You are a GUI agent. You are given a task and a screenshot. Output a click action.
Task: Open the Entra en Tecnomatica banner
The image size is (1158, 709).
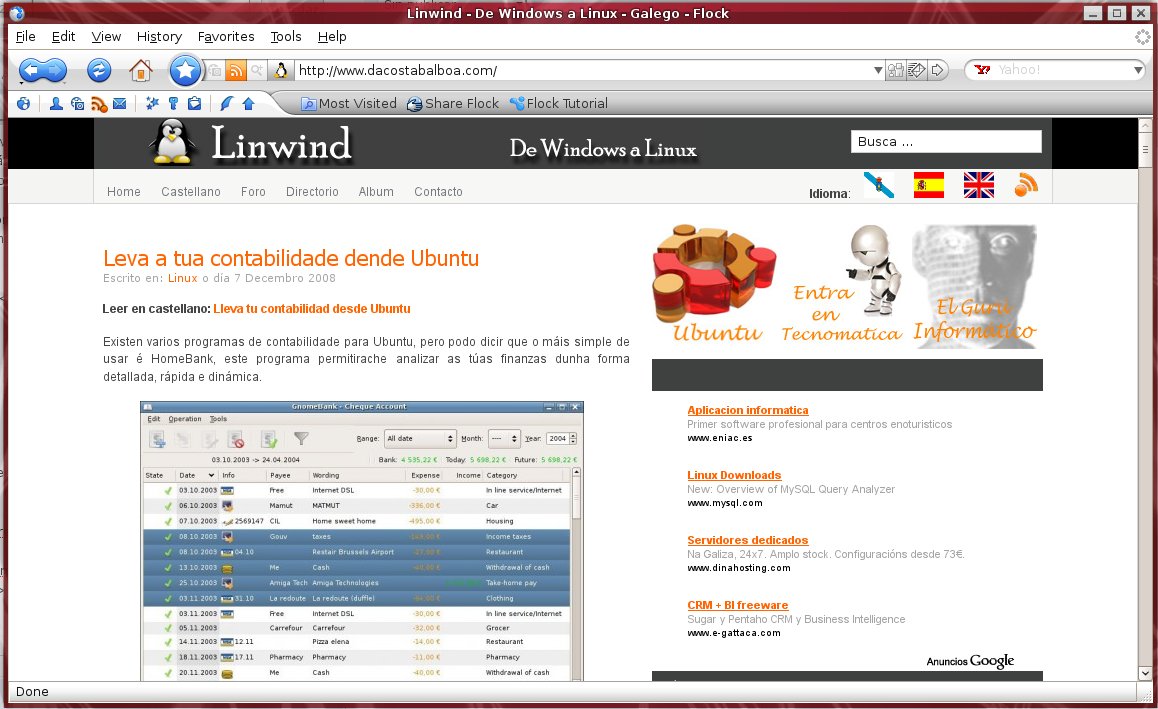click(x=842, y=284)
